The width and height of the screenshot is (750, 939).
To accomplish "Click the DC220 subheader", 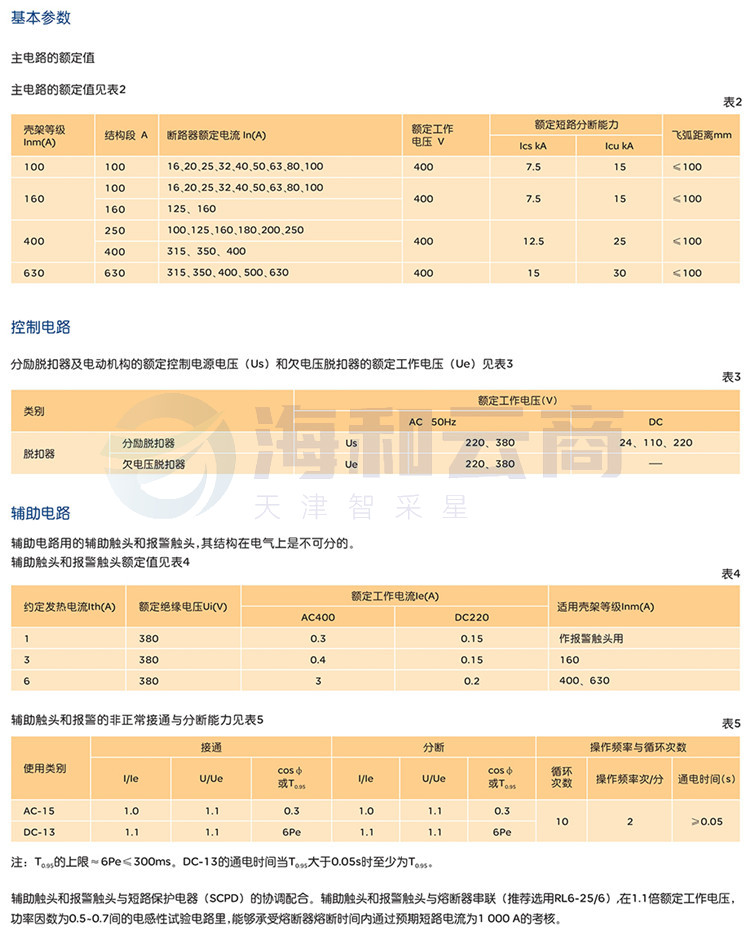I will (471, 617).
